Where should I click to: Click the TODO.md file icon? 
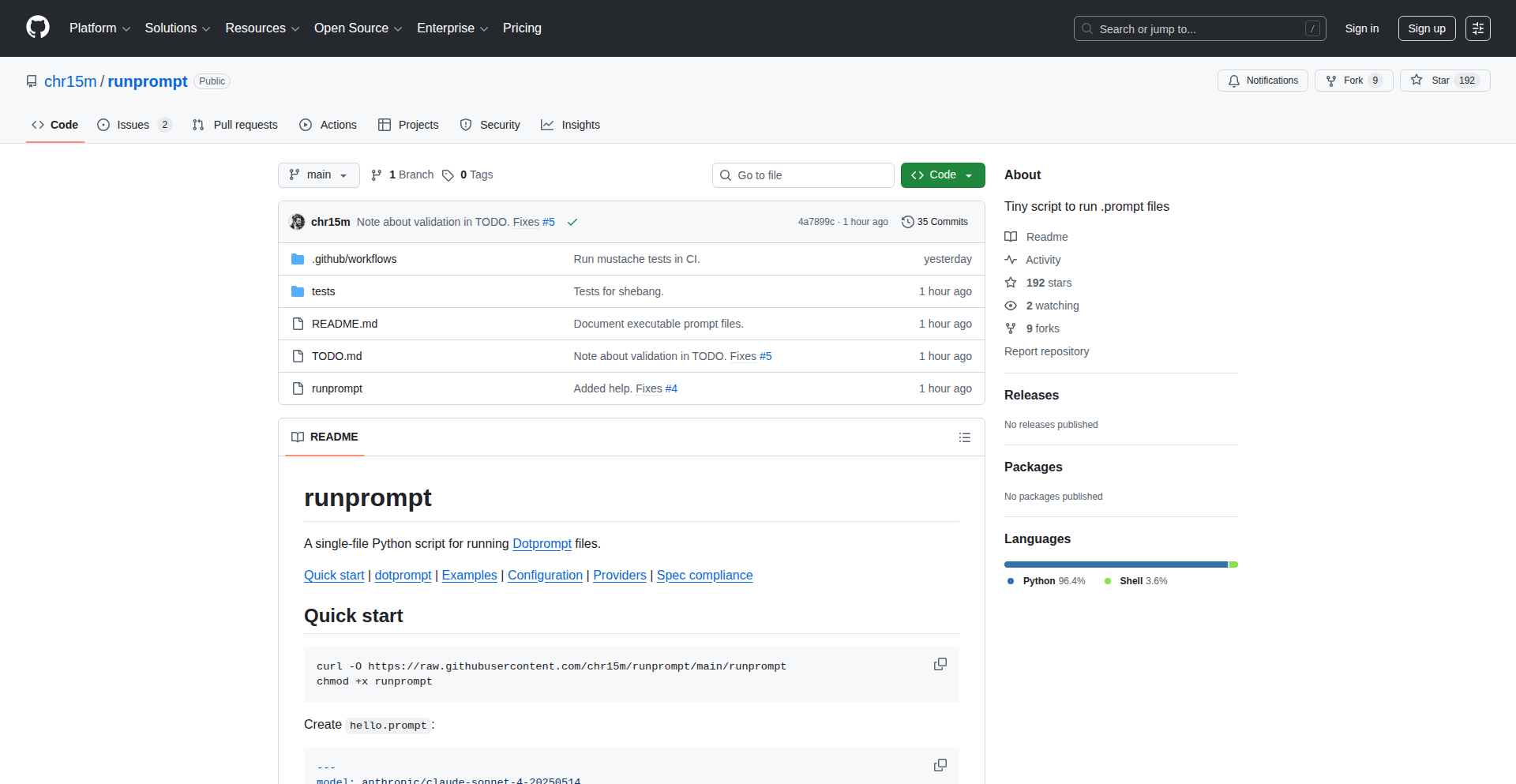(x=298, y=355)
